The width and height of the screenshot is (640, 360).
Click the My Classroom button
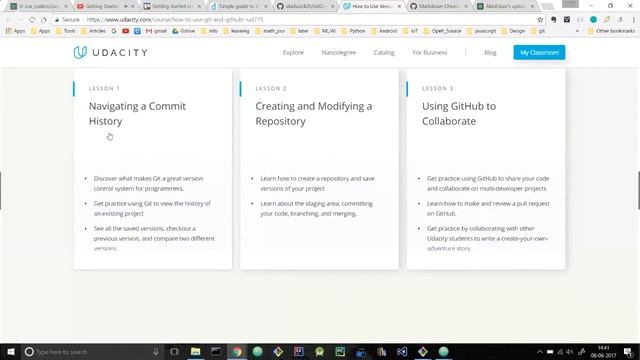[x=539, y=52]
